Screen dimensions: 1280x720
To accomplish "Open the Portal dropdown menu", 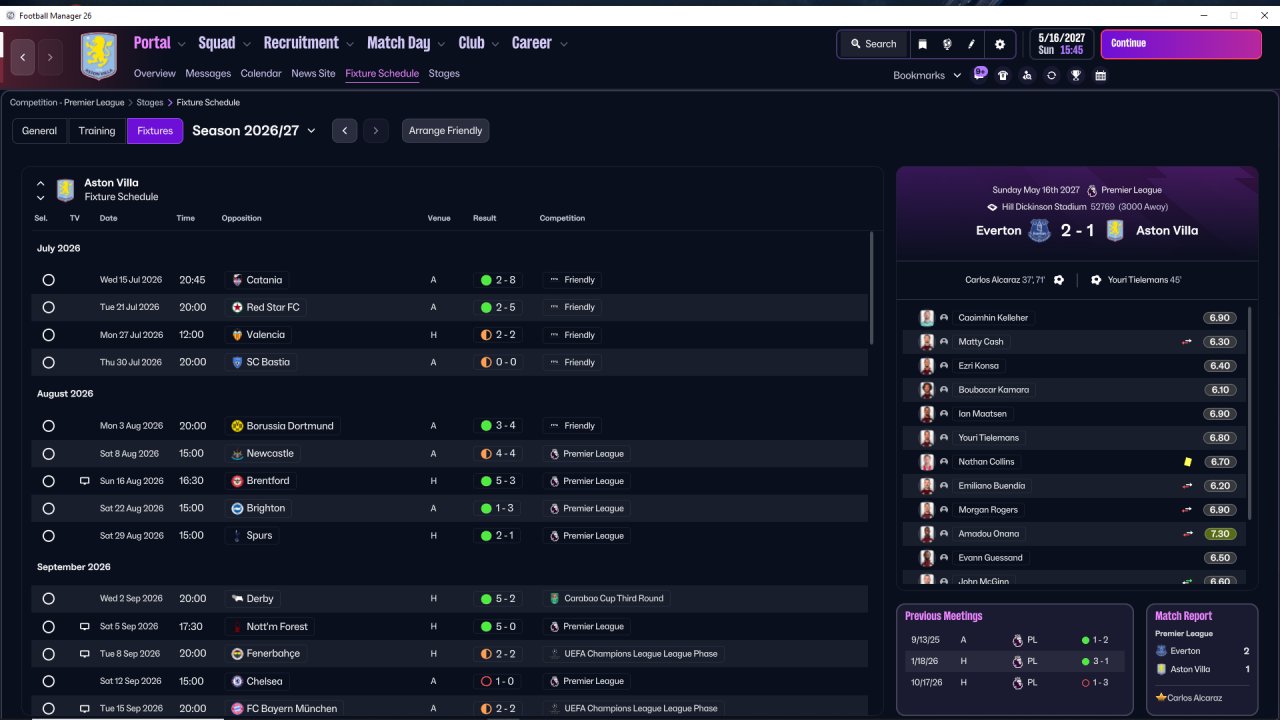I will [x=160, y=43].
